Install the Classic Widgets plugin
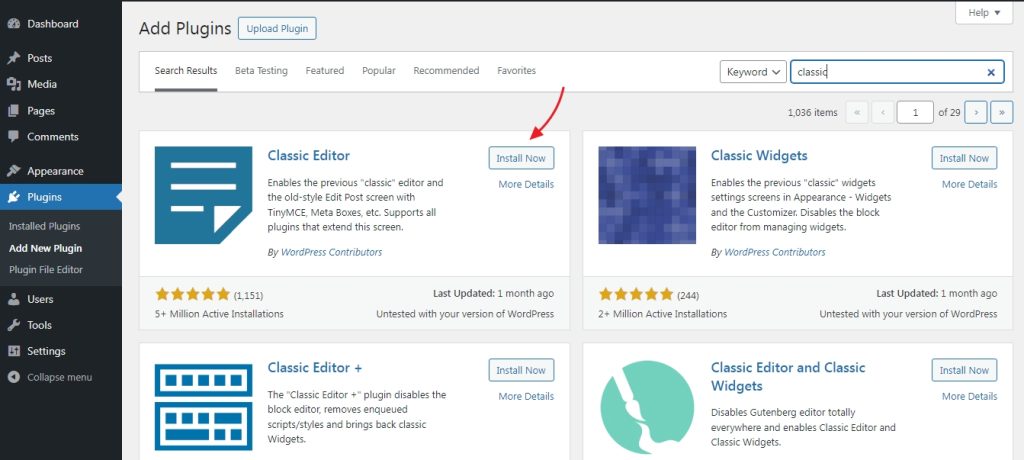Viewport: 1024px width, 460px height. [x=965, y=158]
